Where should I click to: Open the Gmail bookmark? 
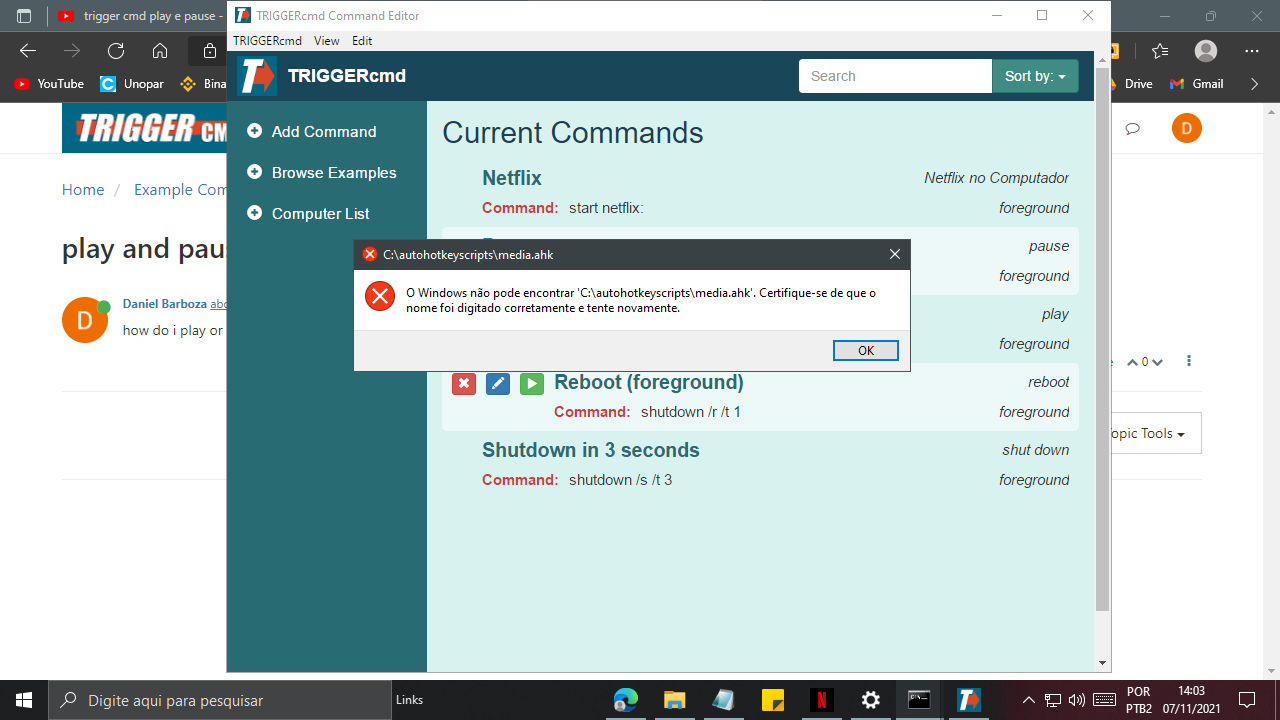[1197, 84]
